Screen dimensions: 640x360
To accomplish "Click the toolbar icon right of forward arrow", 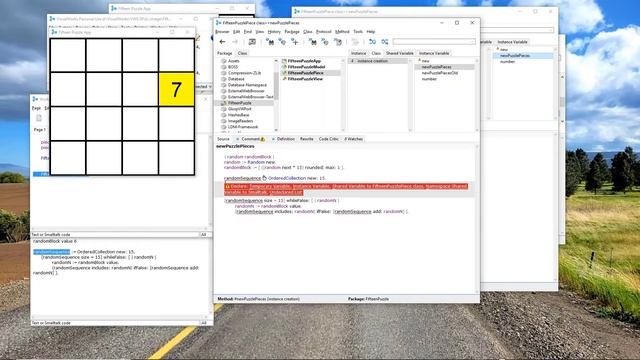I will pyautogui.click(x=252, y=42).
